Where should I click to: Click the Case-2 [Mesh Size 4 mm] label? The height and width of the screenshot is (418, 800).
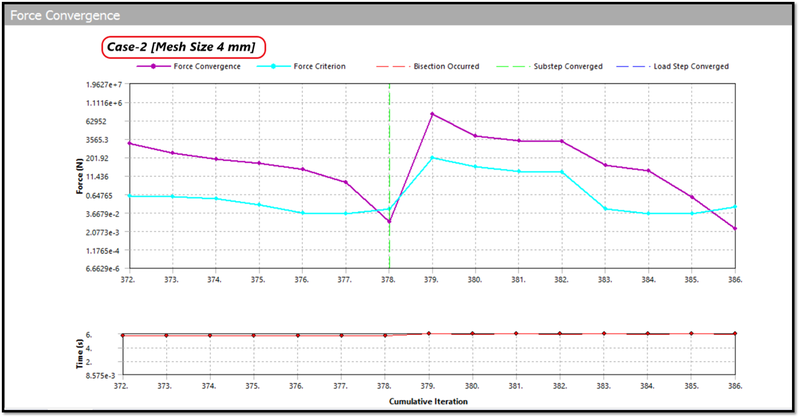tap(183, 47)
